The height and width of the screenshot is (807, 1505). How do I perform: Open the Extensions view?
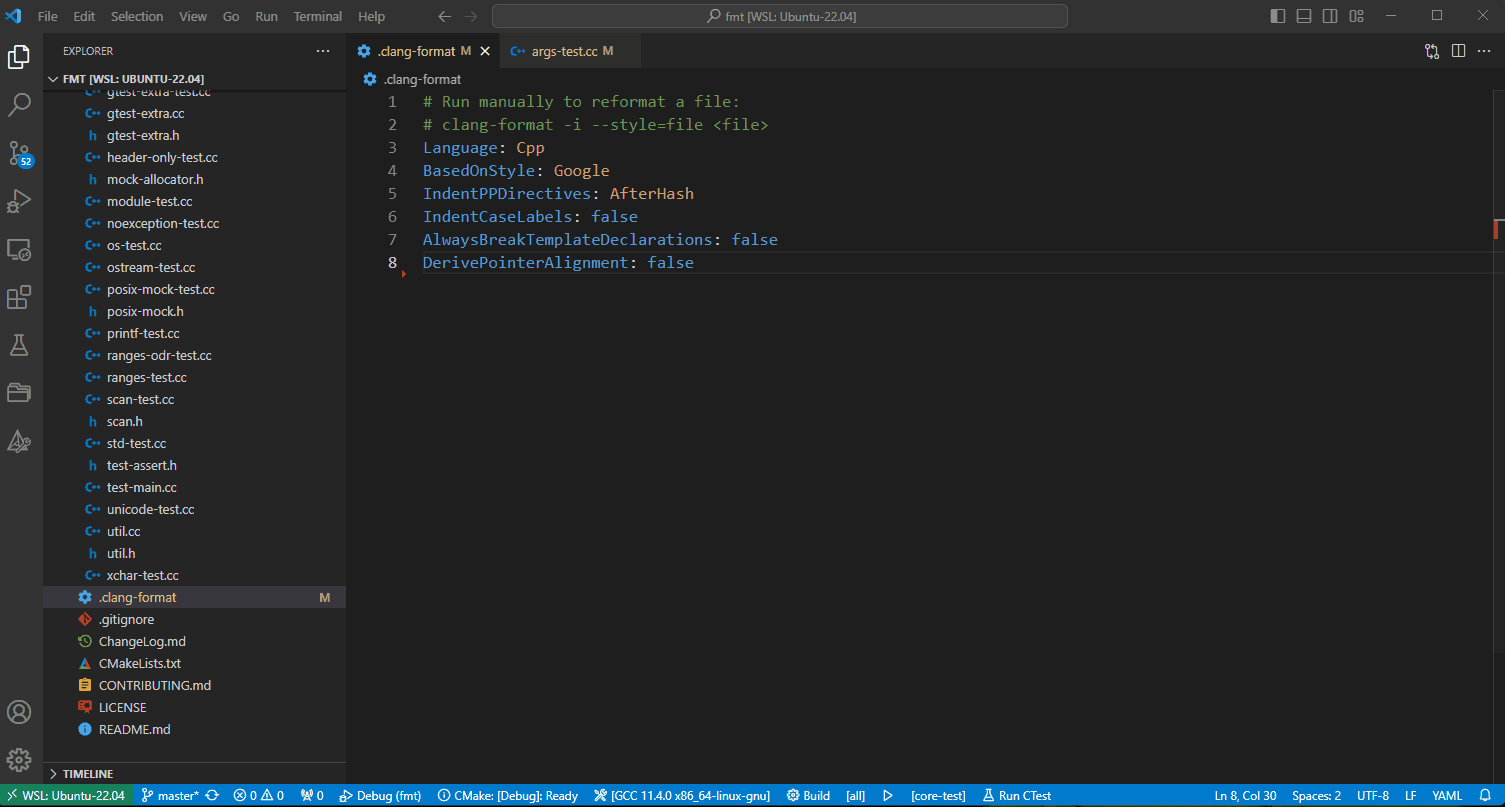click(19, 297)
